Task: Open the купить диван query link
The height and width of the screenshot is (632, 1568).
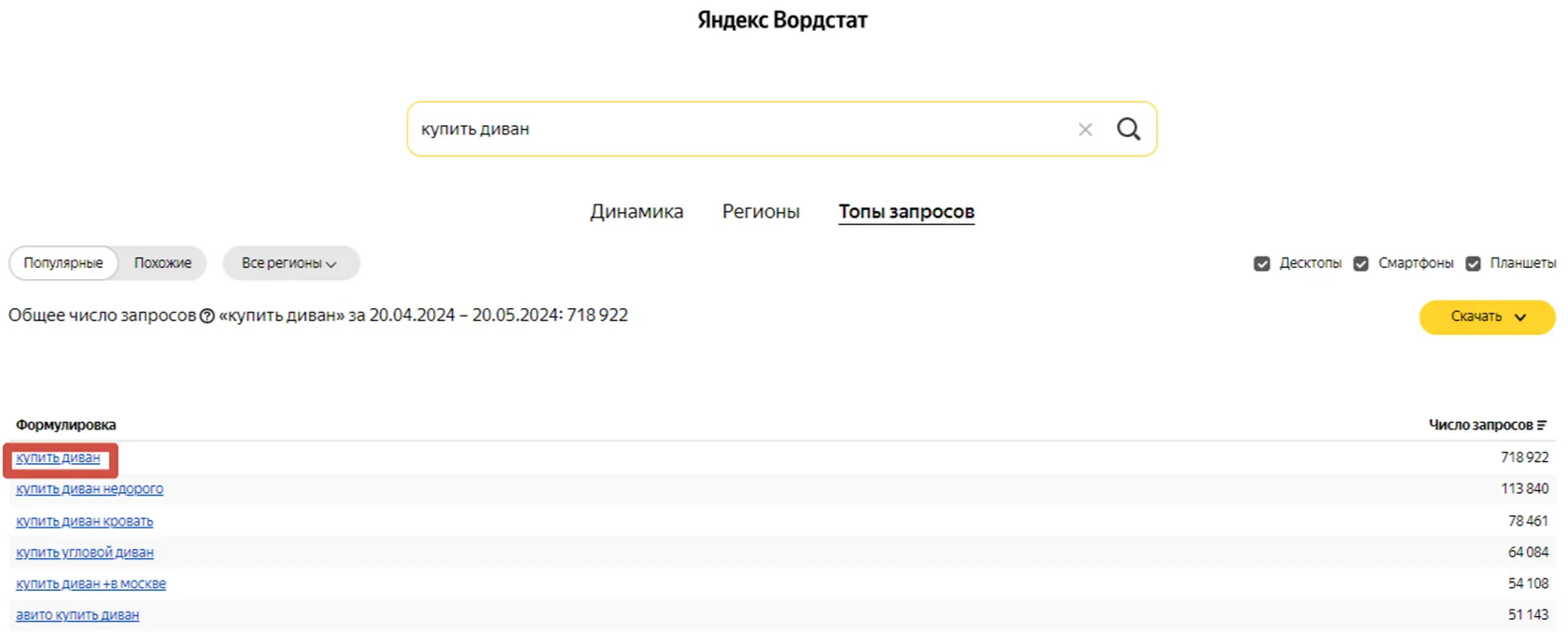Action: pyautogui.click(x=58, y=457)
